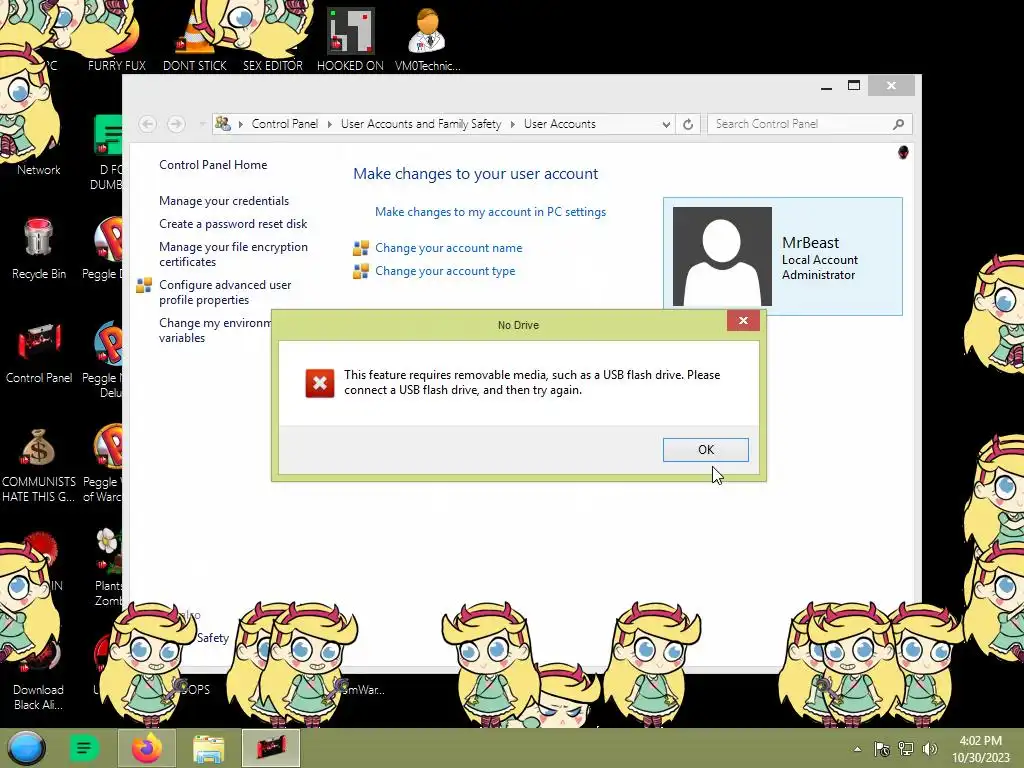Click the Action Center flag icon
This screenshot has height=768, width=1024.
click(882, 749)
